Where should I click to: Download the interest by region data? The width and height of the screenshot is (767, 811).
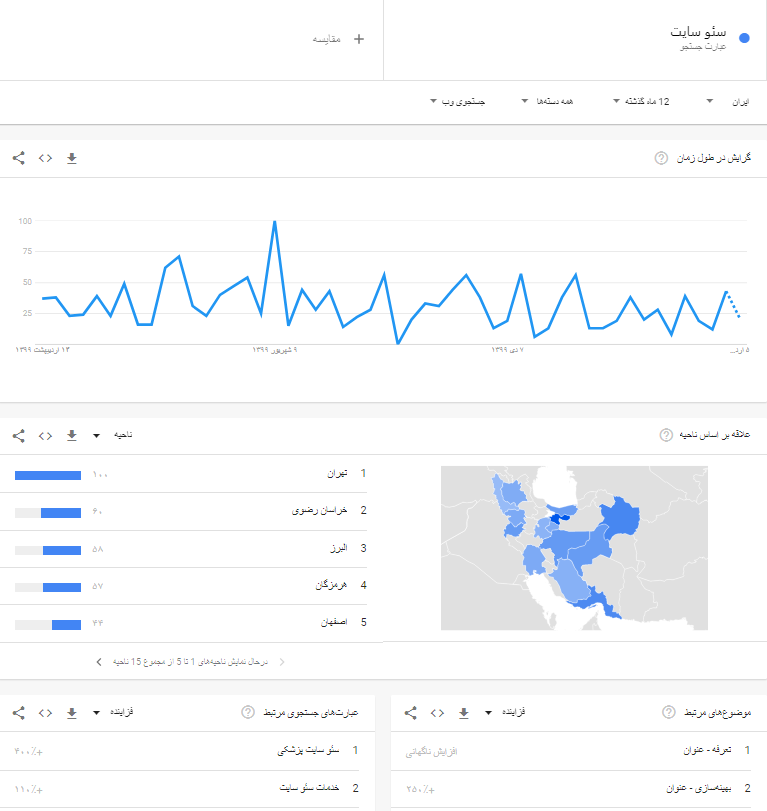(71, 435)
